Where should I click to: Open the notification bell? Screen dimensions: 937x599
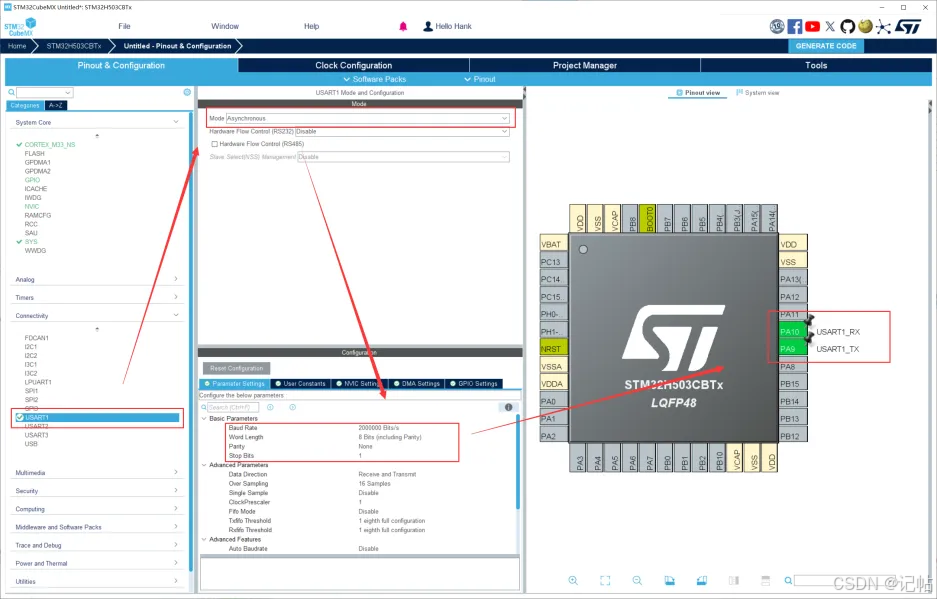[403, 26]
